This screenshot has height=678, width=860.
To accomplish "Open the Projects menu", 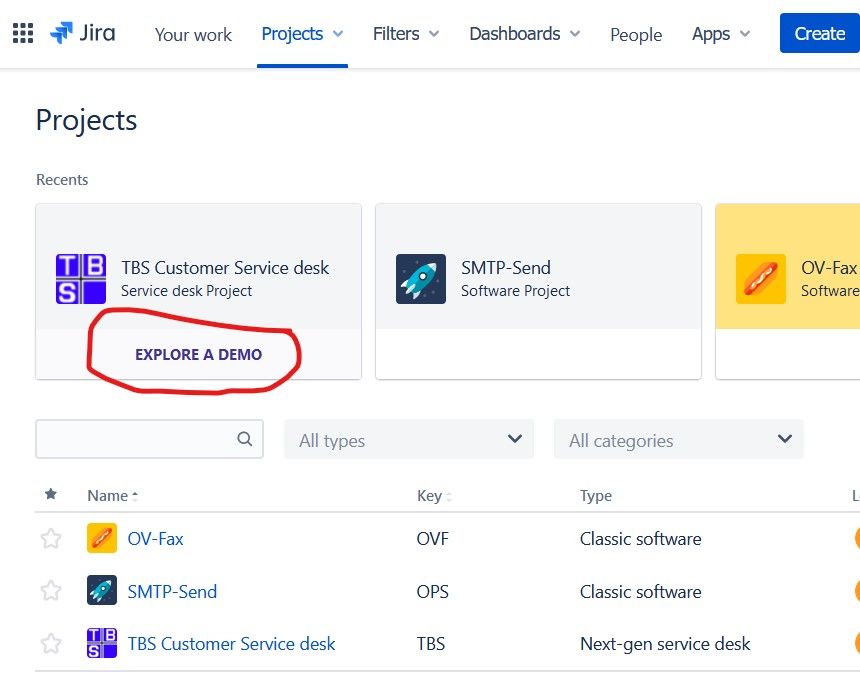I will pos(302,33).
